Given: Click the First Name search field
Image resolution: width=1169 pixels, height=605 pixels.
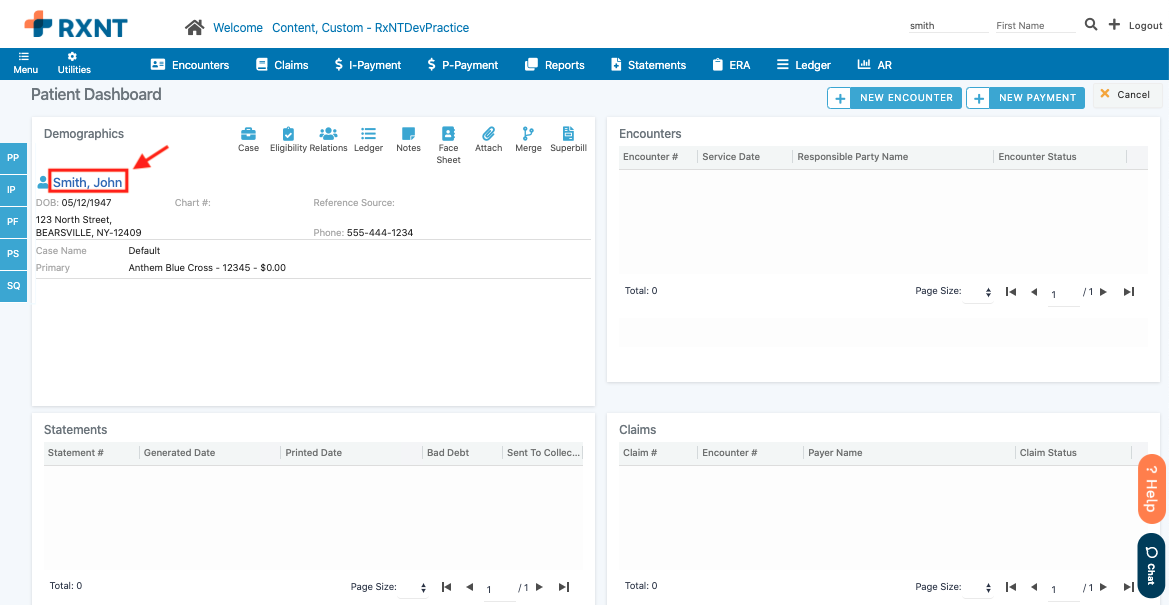Looking at the screenshot, I should (1034, 26).
